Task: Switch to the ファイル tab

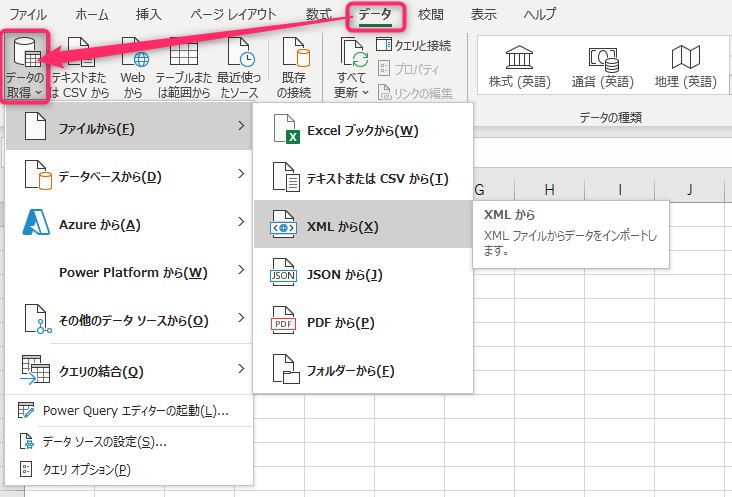Action: [28, 14]
